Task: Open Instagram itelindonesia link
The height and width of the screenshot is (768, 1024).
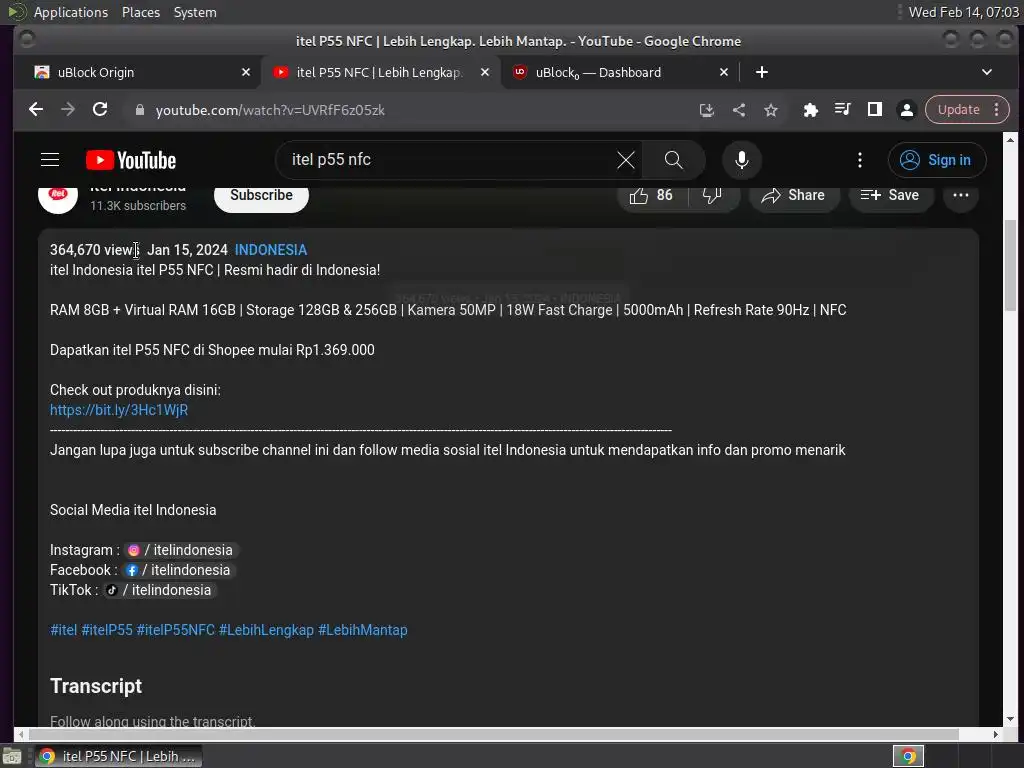Action: click(180, 550)
